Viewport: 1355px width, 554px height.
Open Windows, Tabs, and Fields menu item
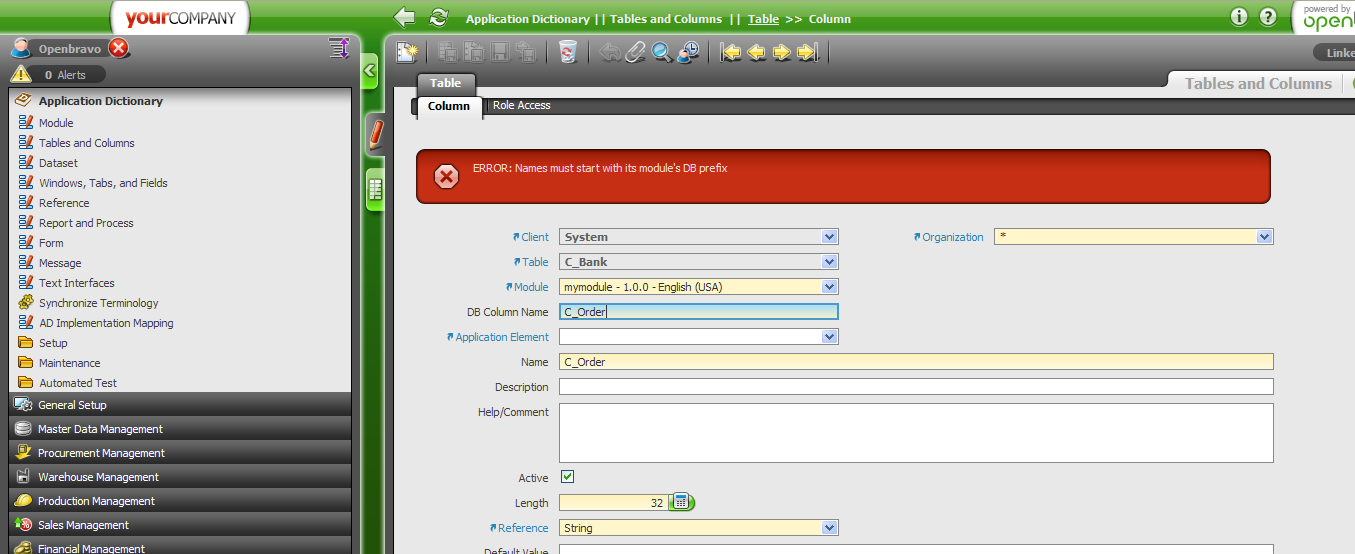tap(103, 183)
